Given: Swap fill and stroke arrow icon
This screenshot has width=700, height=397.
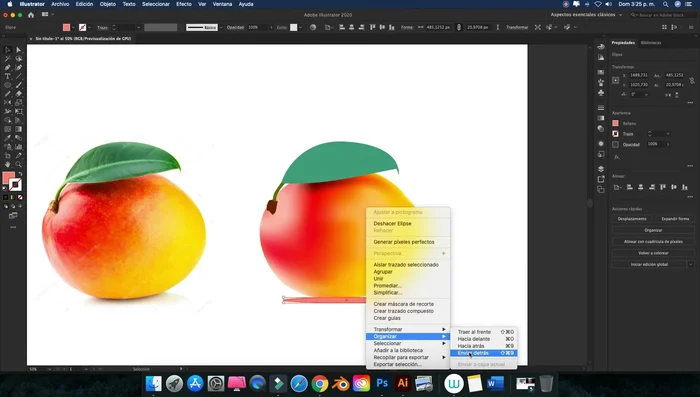Looking at the screenshot, I should (20, 174).
